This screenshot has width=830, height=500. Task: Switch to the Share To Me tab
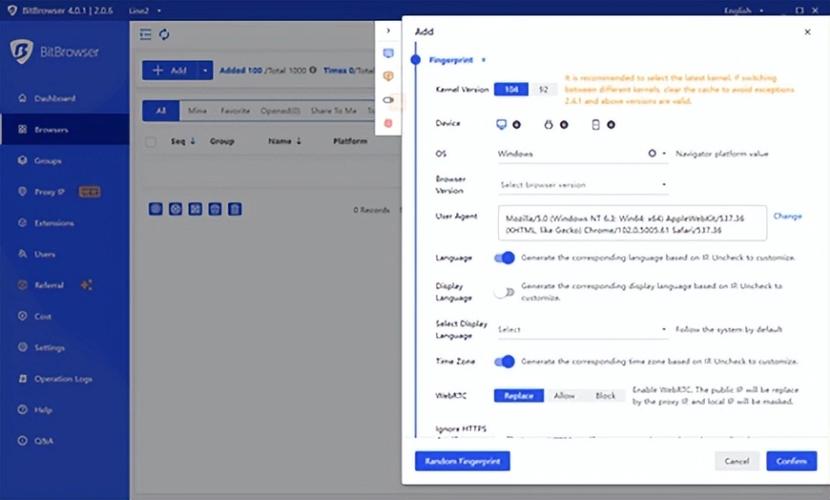click(x=333, y=111)
